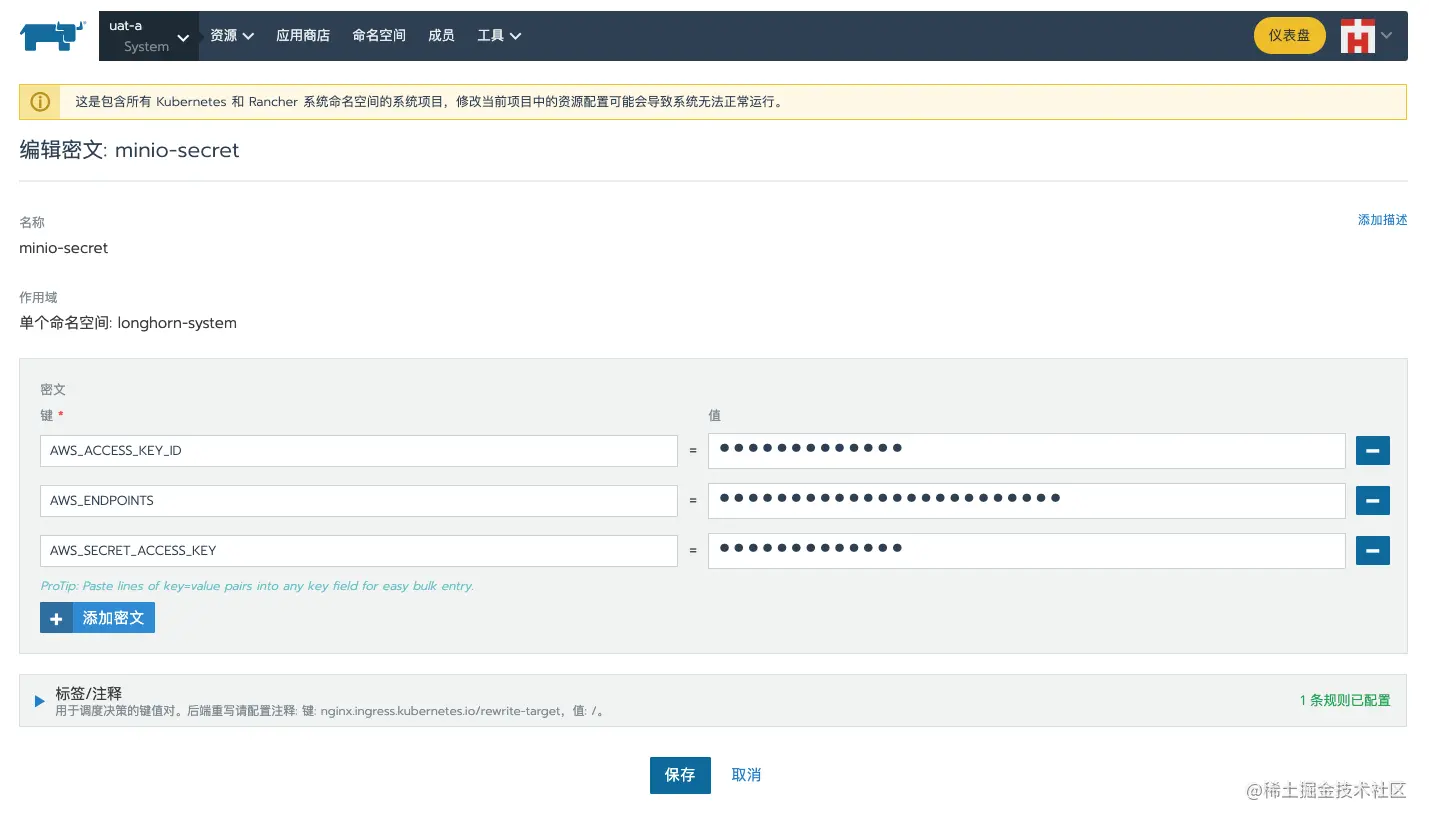Save with the 保存 button
The width and height of the screenshot is (1429, 823).
tap(680, 775)
